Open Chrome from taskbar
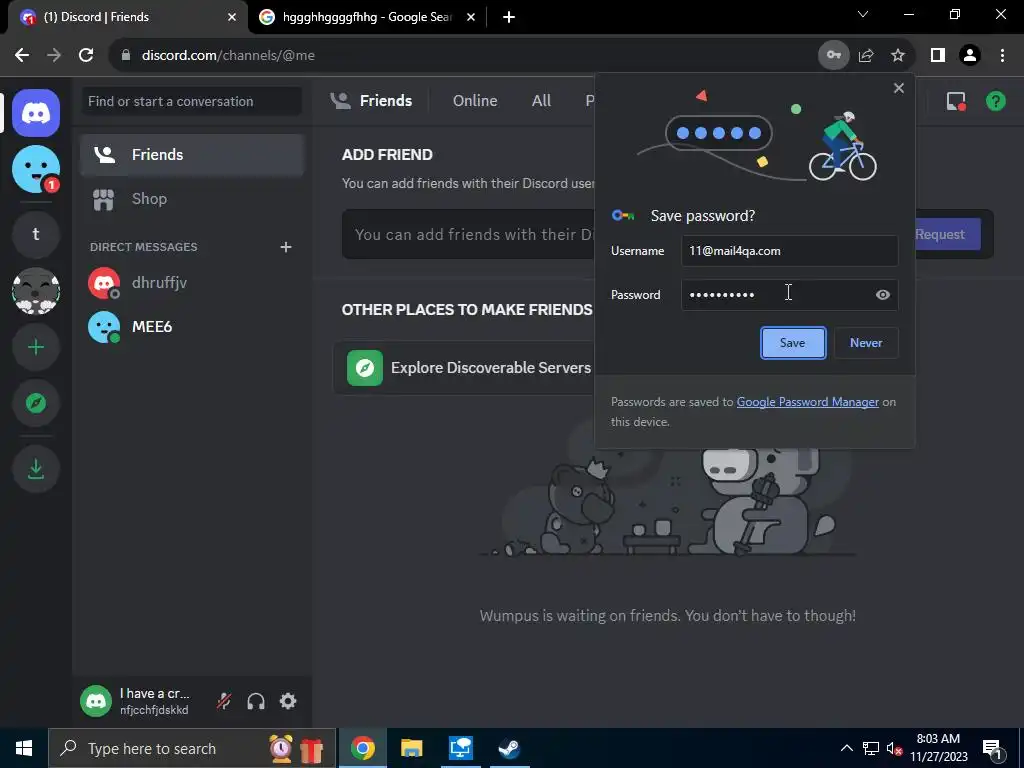The image size is (1024, 768). 362,748
